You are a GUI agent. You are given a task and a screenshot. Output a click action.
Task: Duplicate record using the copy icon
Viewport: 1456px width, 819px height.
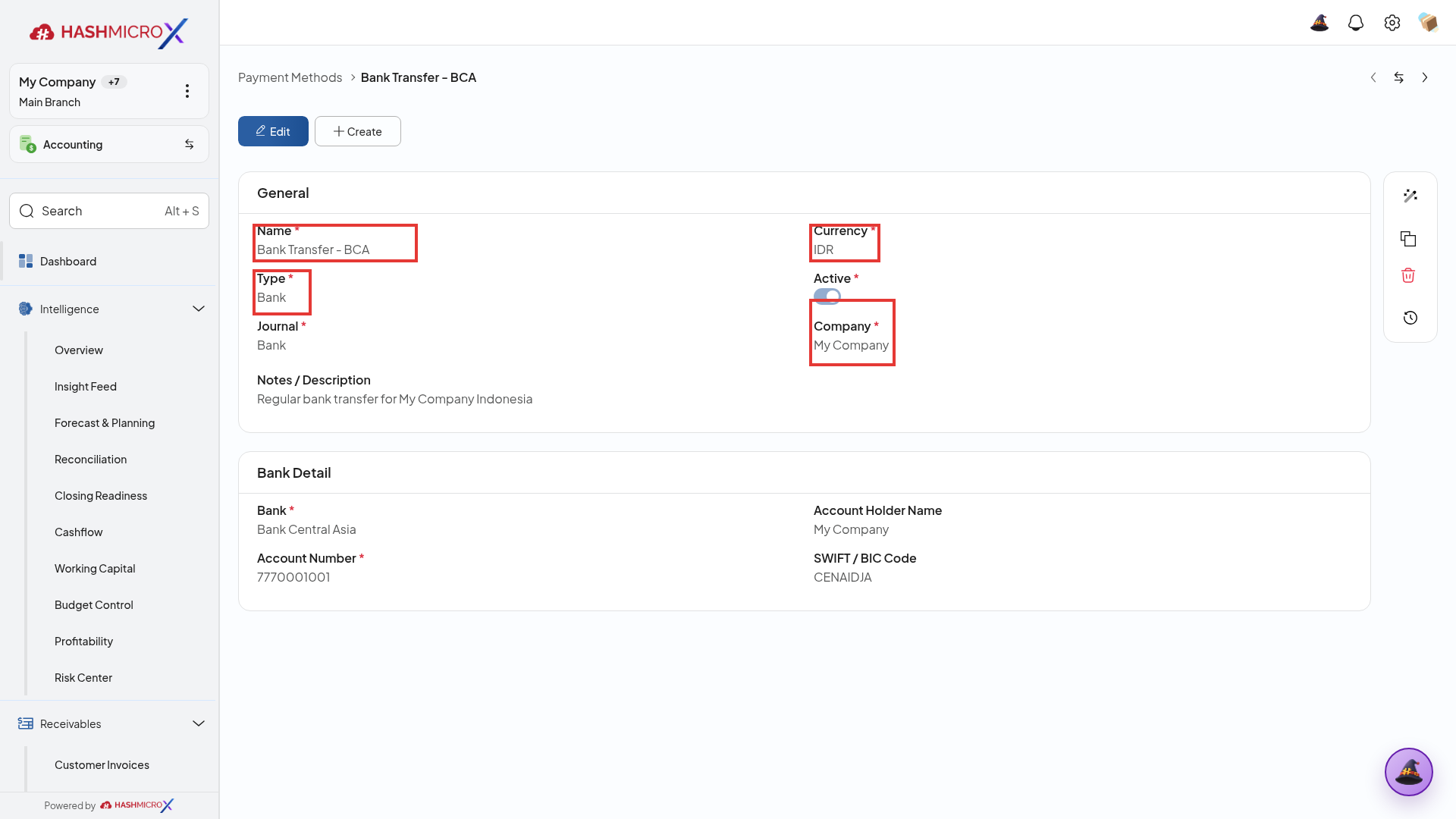pyautogui.click(x=1408, y=239)
